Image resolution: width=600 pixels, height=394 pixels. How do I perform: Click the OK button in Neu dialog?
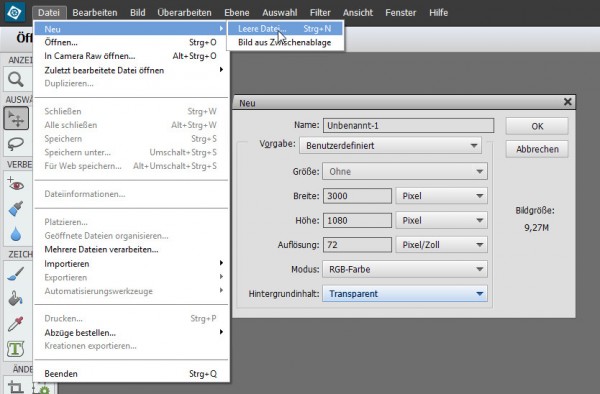point(537,126)
